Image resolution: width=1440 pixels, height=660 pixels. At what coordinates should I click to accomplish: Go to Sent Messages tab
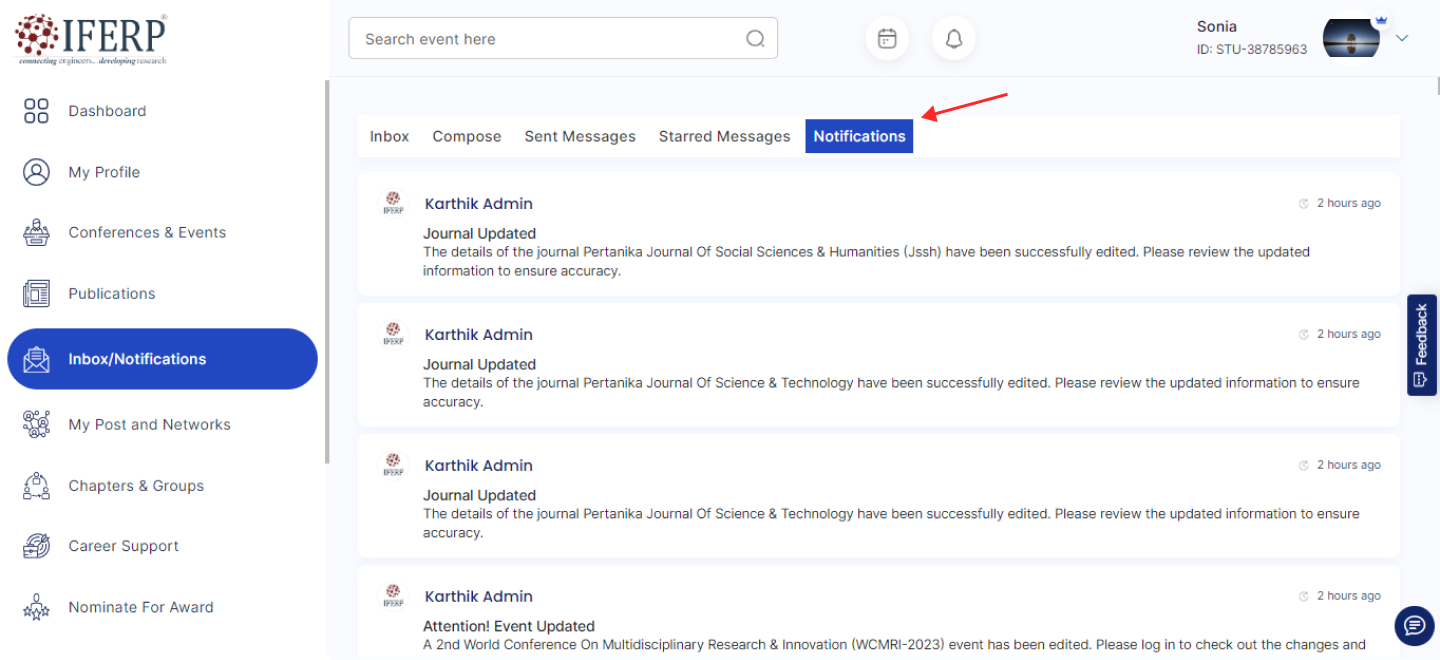pyautogui.click(x=580, y=136)
